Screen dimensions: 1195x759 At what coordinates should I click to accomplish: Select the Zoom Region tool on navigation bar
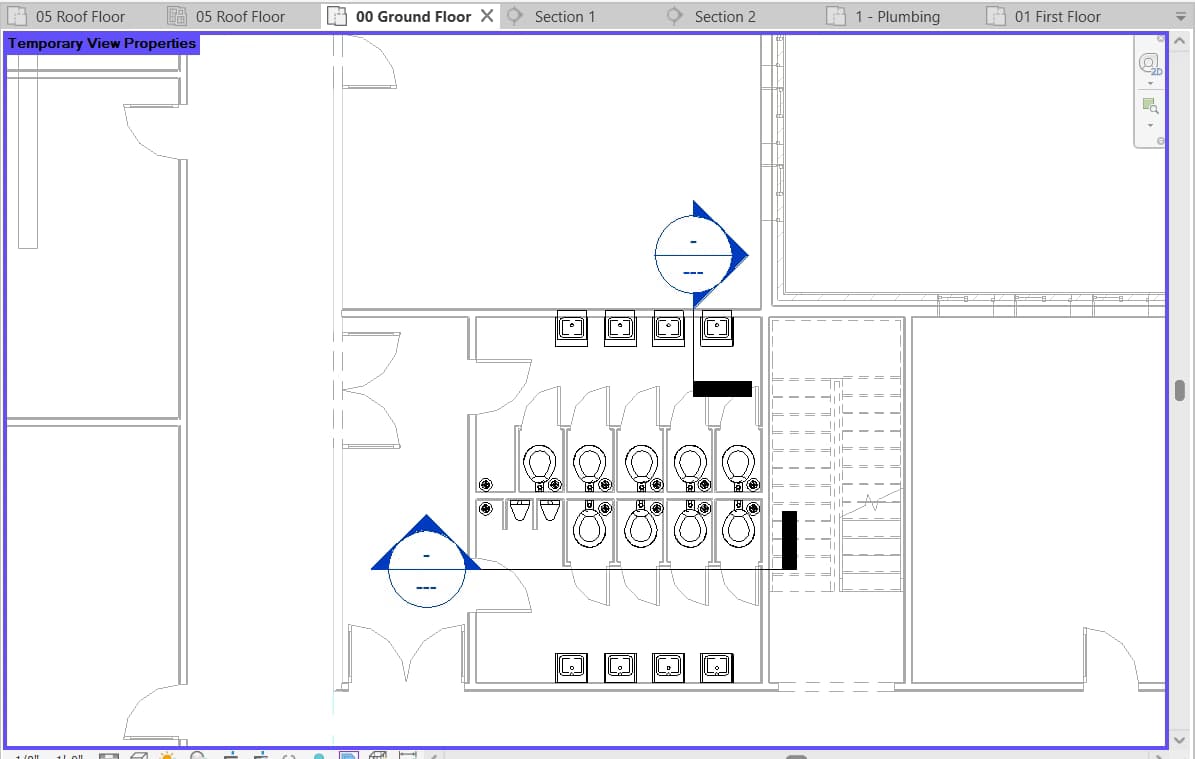(1150, 104)
